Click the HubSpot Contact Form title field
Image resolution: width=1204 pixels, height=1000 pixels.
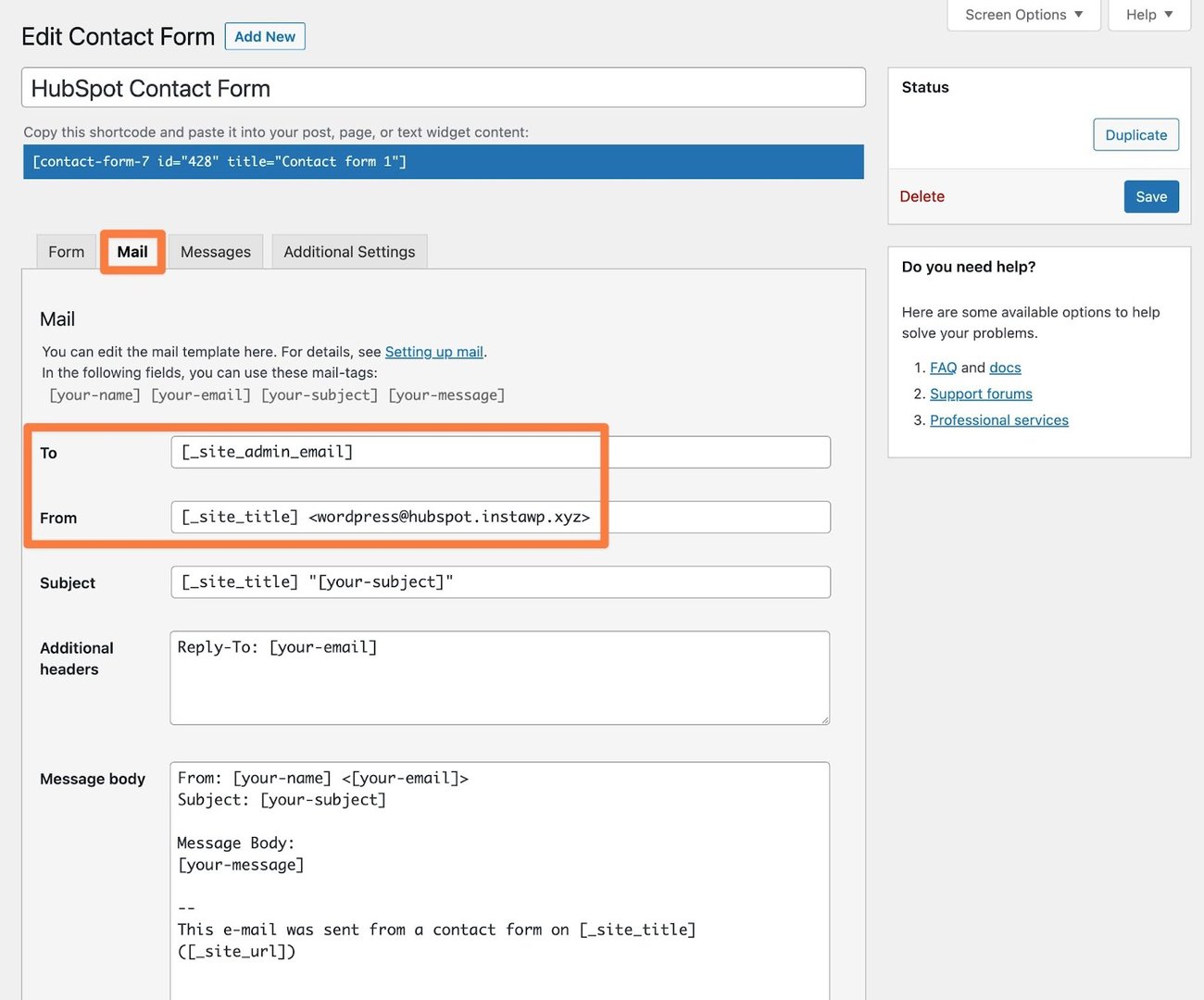443,87
